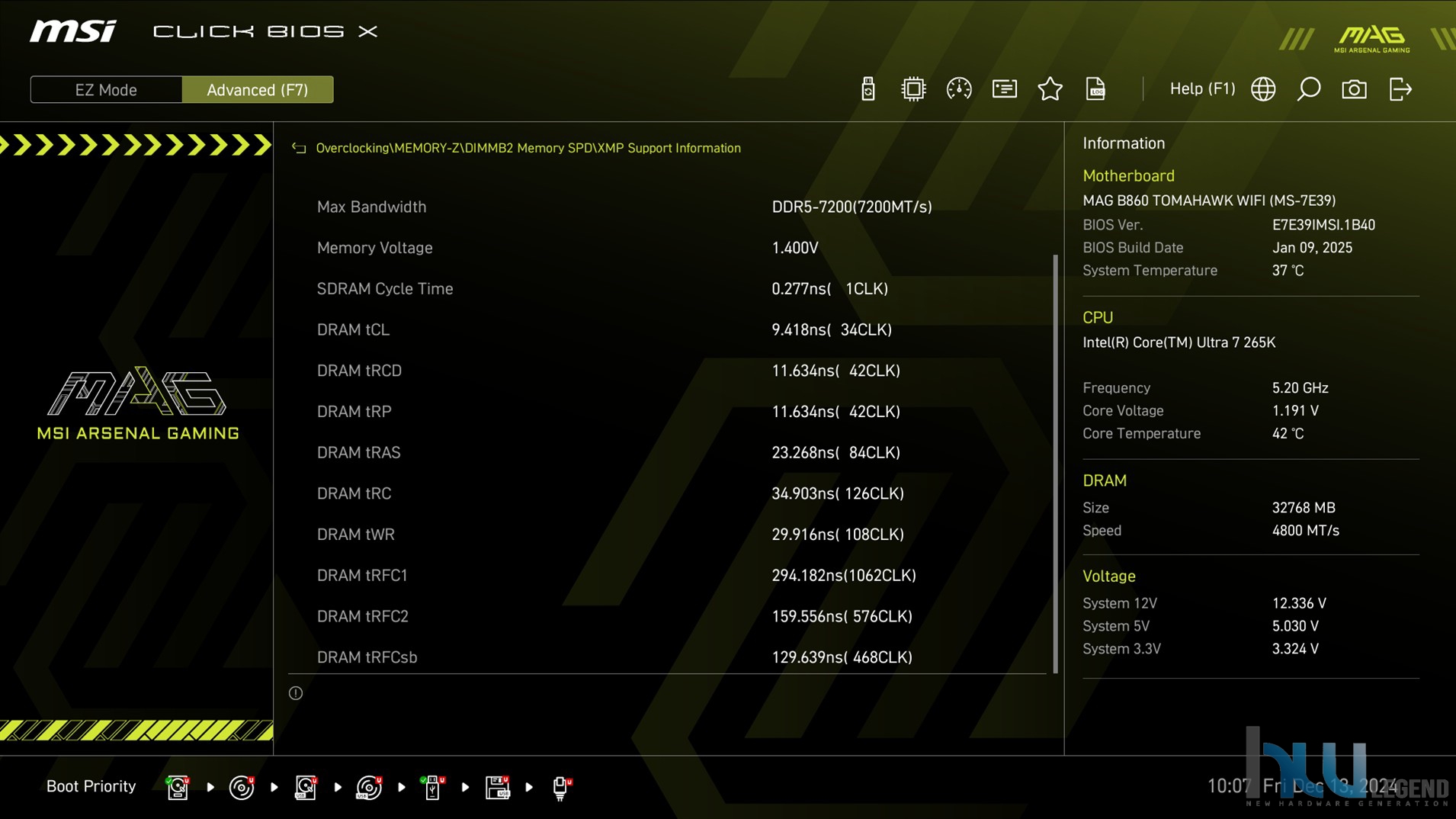Viewport: 1456px width, 819px height.
Task: Click the back arrow beside the breadcrumb
Action: (x=298, y=148)
